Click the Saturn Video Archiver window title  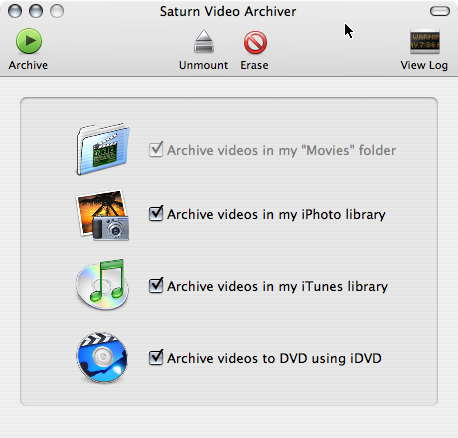click(x=228, y=12)
